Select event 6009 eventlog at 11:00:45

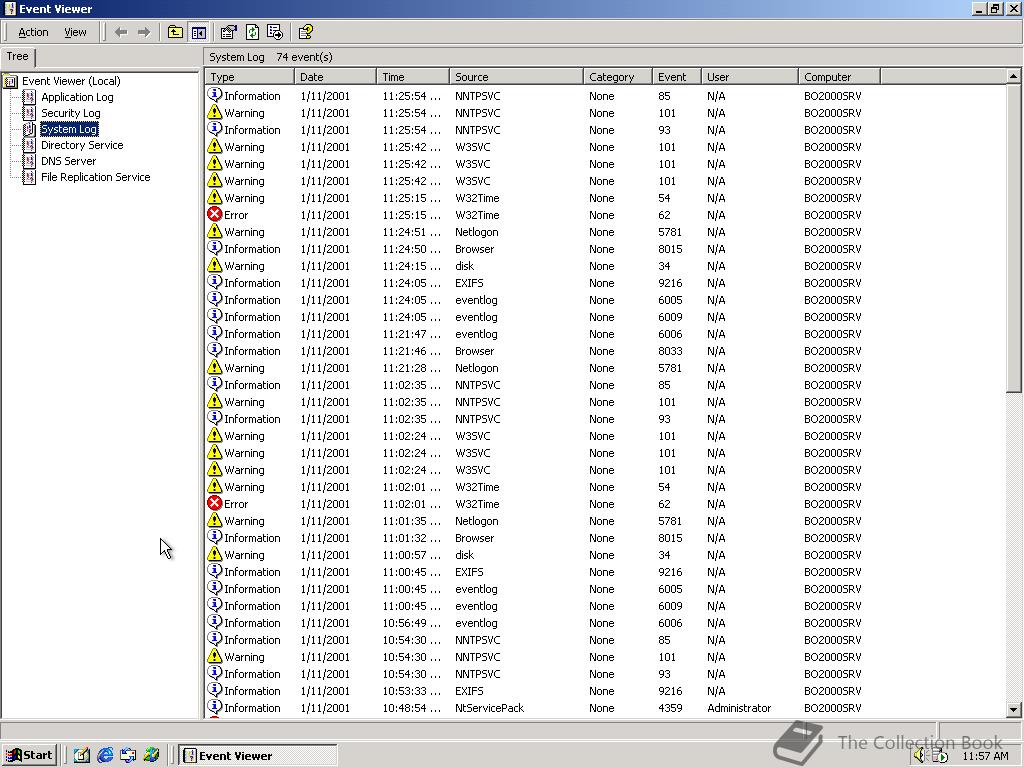[x=543, y=606]
